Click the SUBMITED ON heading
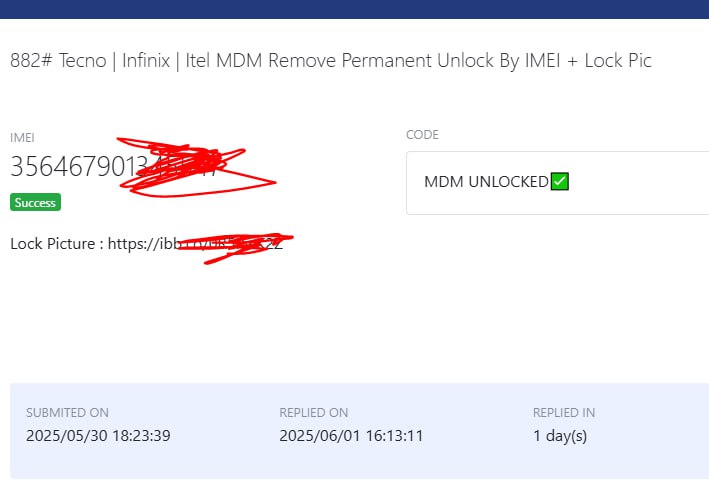This screenshot has width=709, height=489. [x=67, y=413]
